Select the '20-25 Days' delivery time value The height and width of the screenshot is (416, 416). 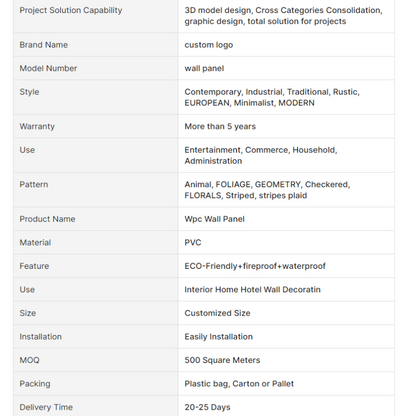click(207, 407)
